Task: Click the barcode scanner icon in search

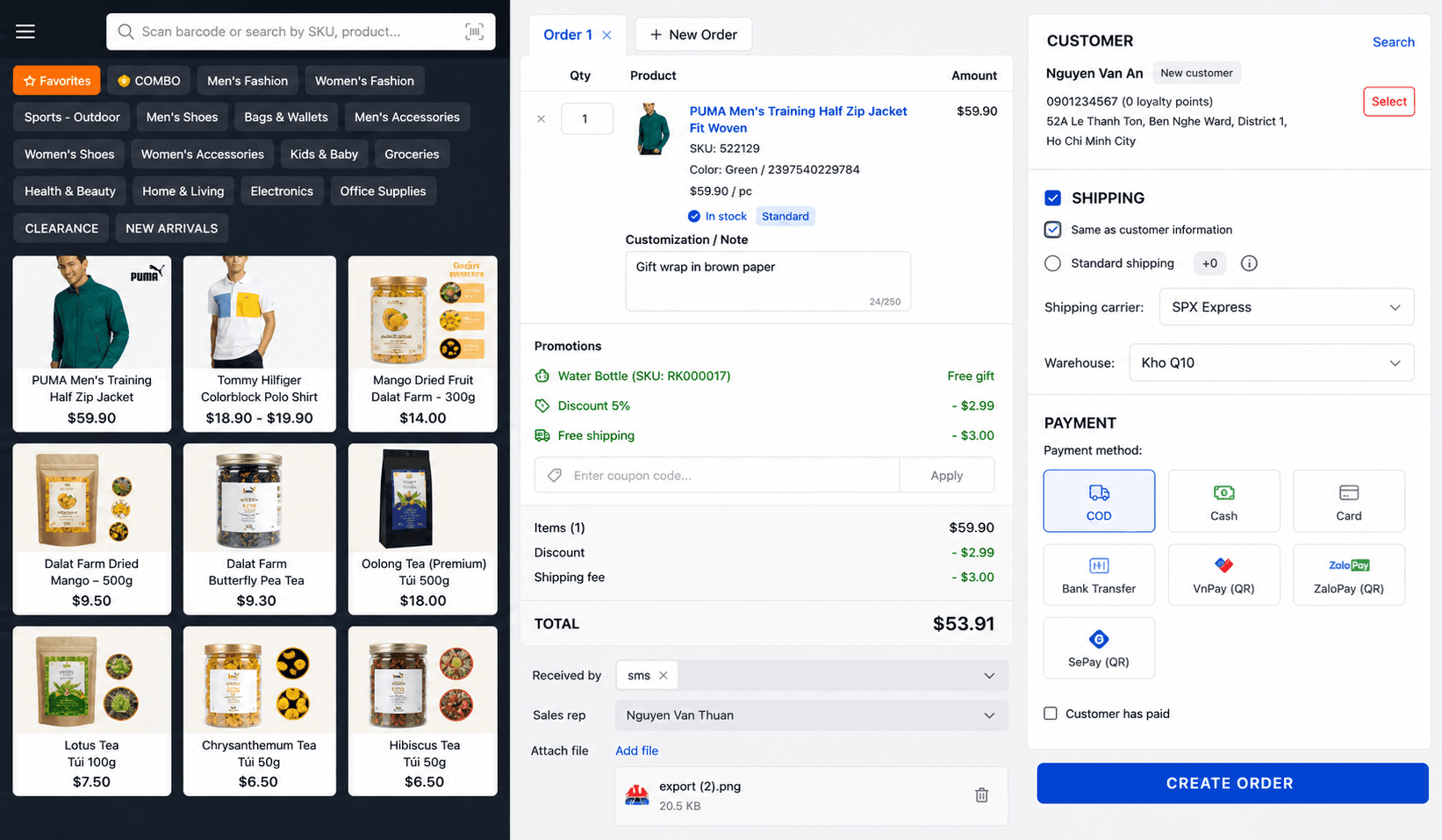Action: (x=474, y=32)
